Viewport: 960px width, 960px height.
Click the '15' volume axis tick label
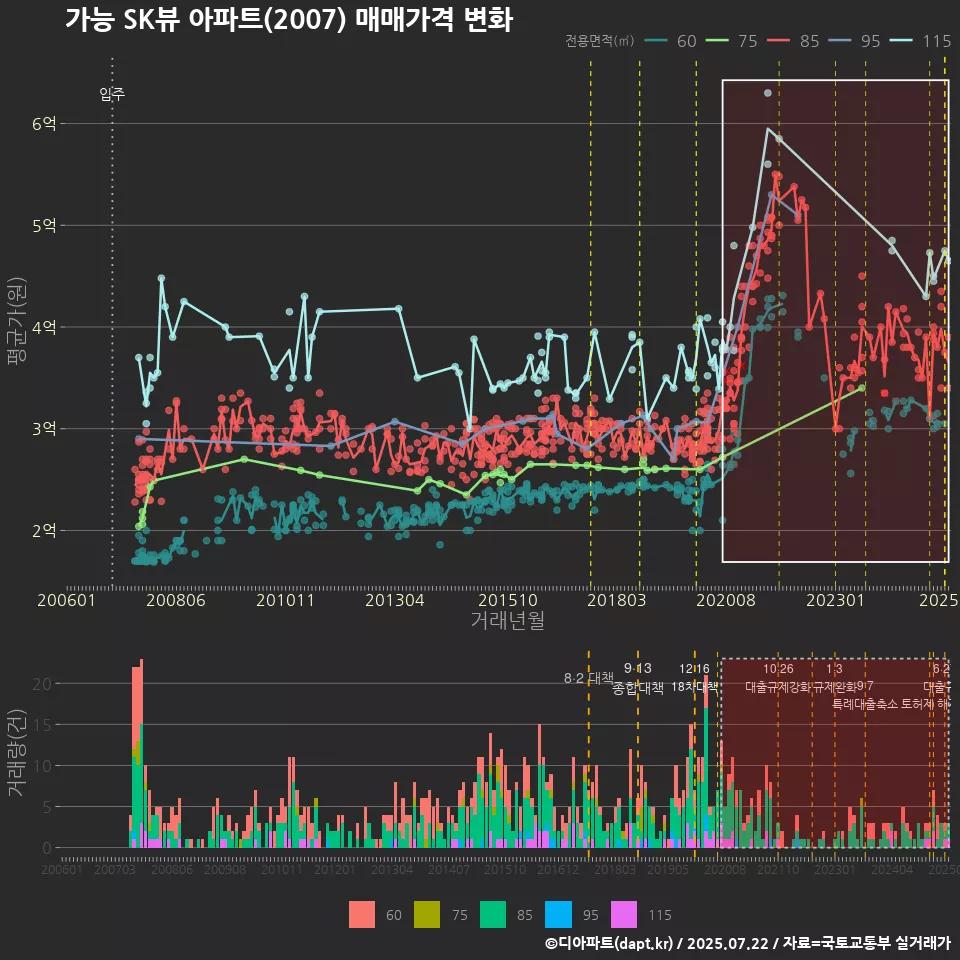[x=42, y=725]
